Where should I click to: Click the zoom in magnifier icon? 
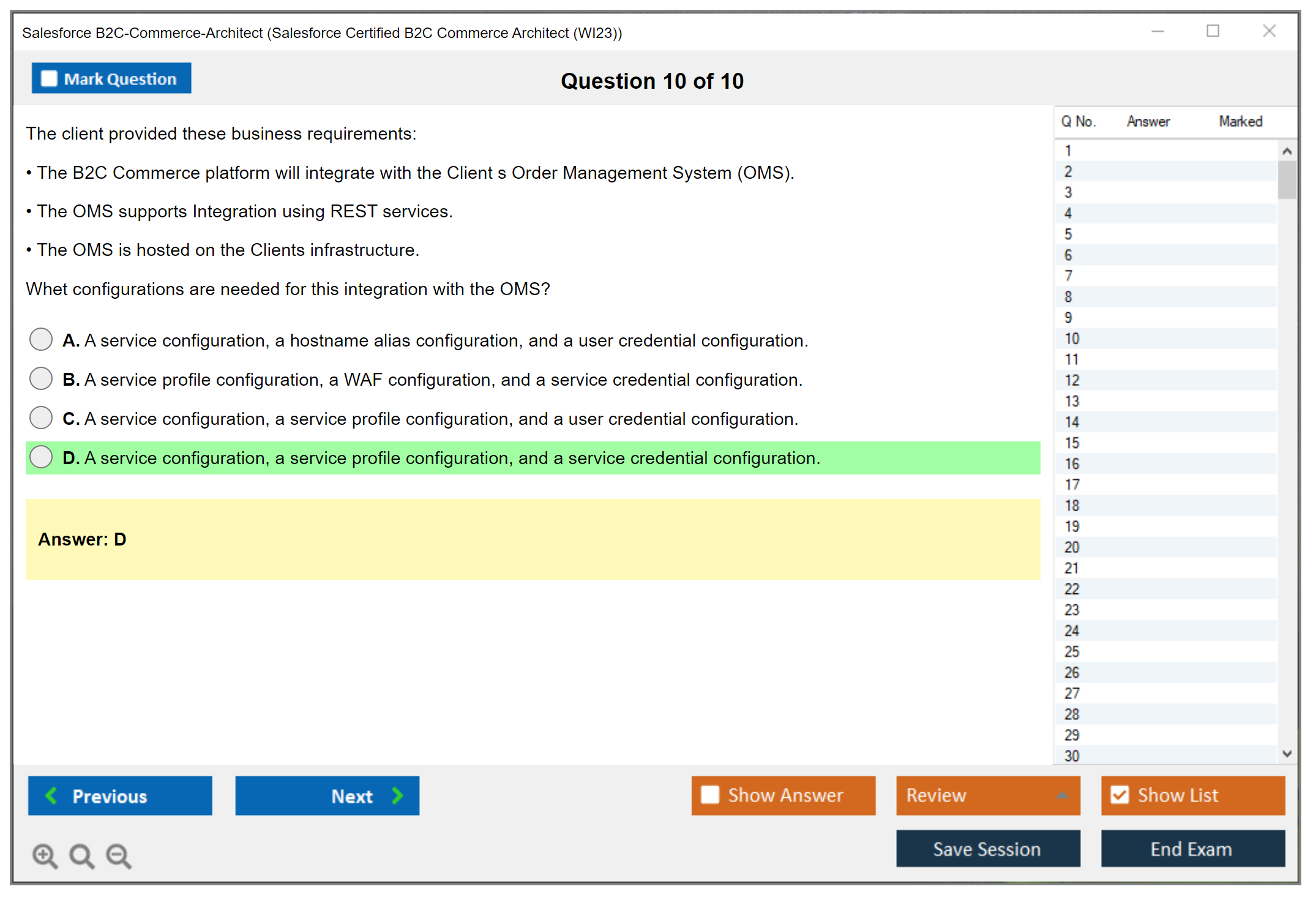click(45, 855)
